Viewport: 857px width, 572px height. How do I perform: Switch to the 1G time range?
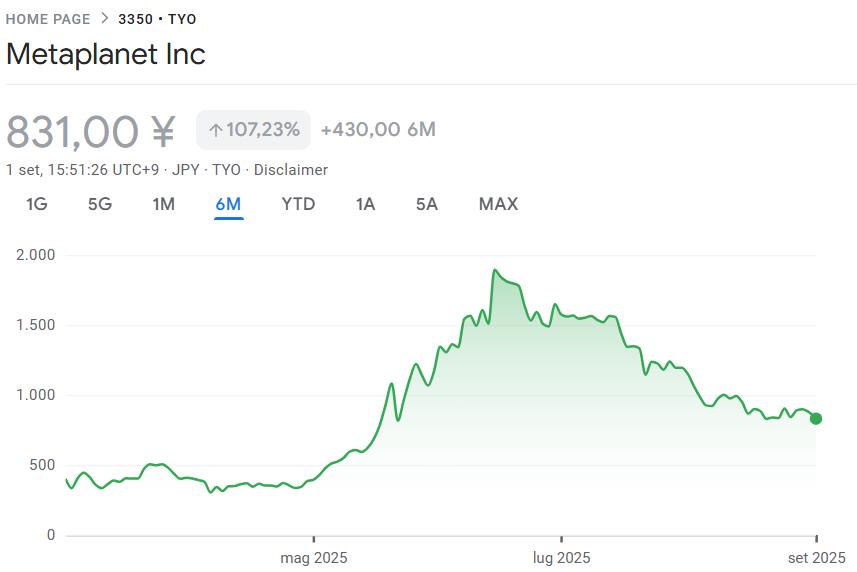36,204
